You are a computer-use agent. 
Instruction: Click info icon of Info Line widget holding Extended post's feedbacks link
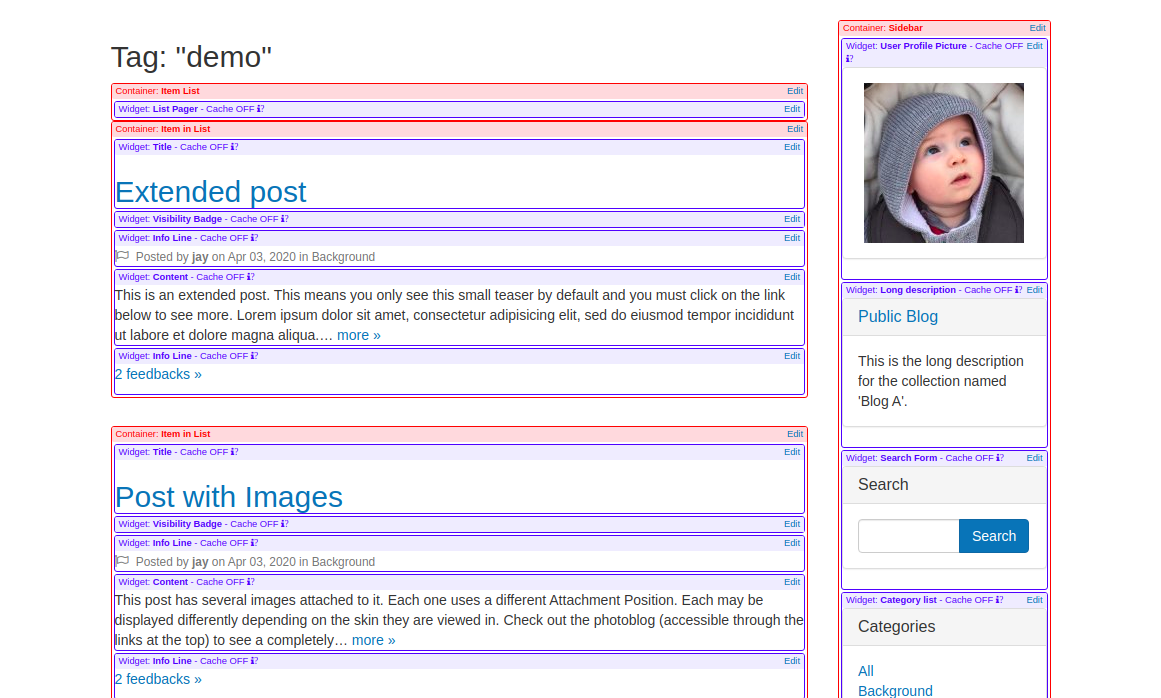coord(254,356)
